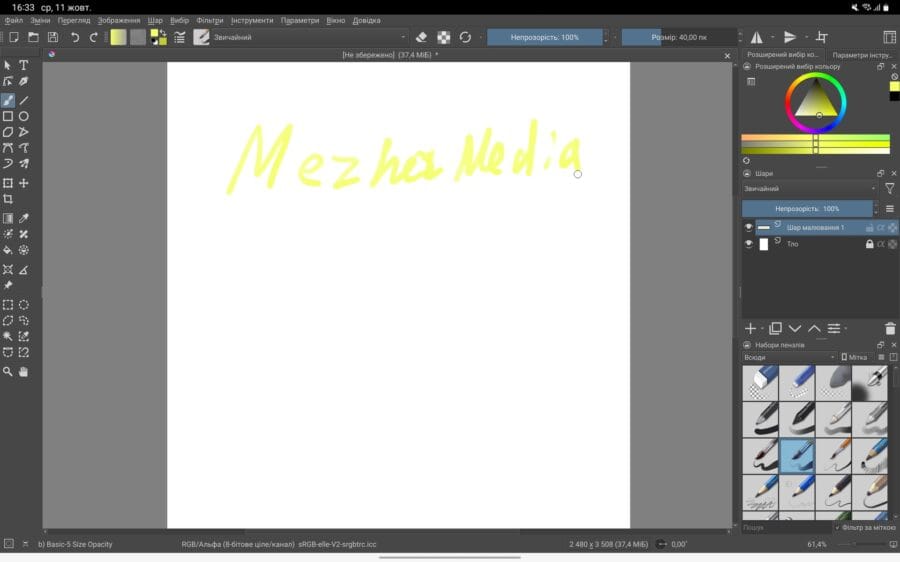Open the Всюди brush tag dropdown

789,357
